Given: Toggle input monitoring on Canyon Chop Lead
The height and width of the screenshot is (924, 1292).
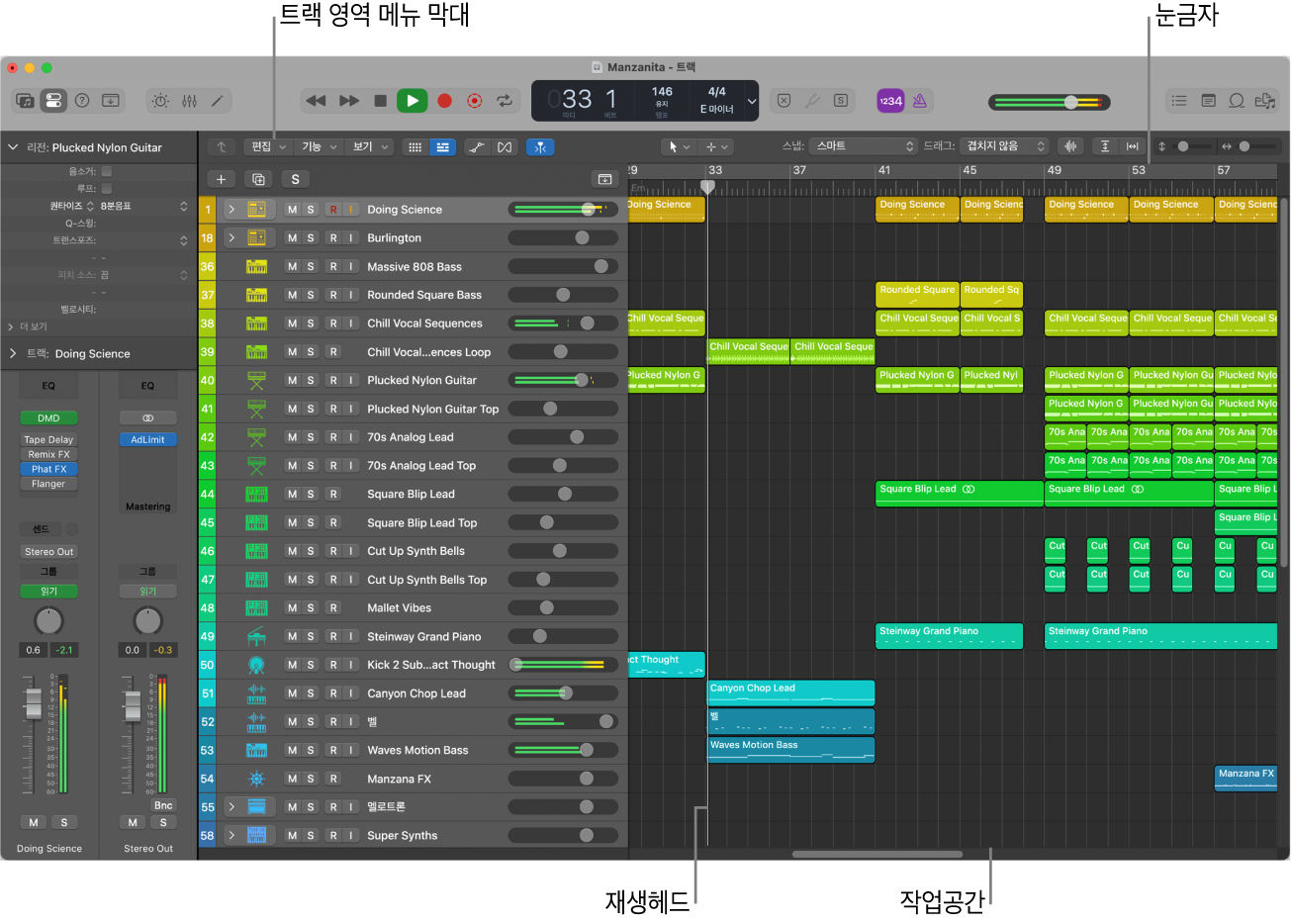Looking at the screenshot, I should point(351,693).
